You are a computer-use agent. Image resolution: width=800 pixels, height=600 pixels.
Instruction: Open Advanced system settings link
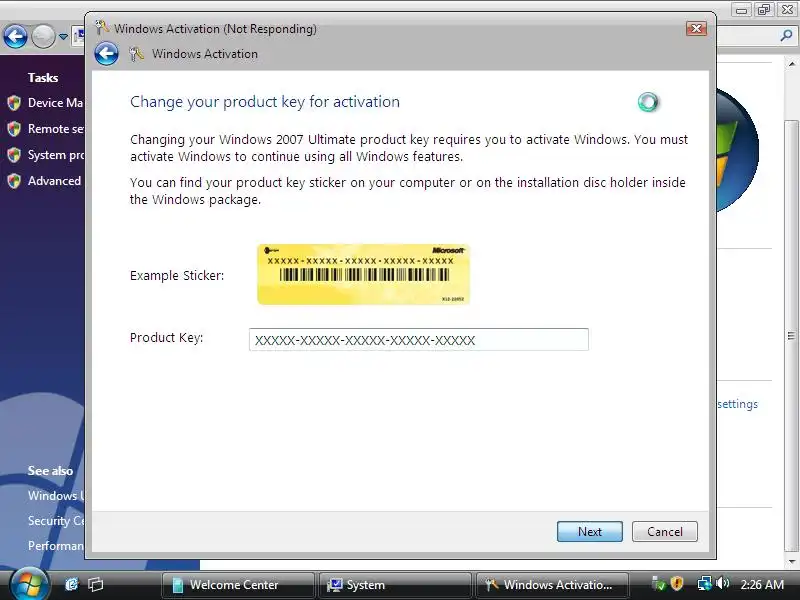click(x=55, y=181)
